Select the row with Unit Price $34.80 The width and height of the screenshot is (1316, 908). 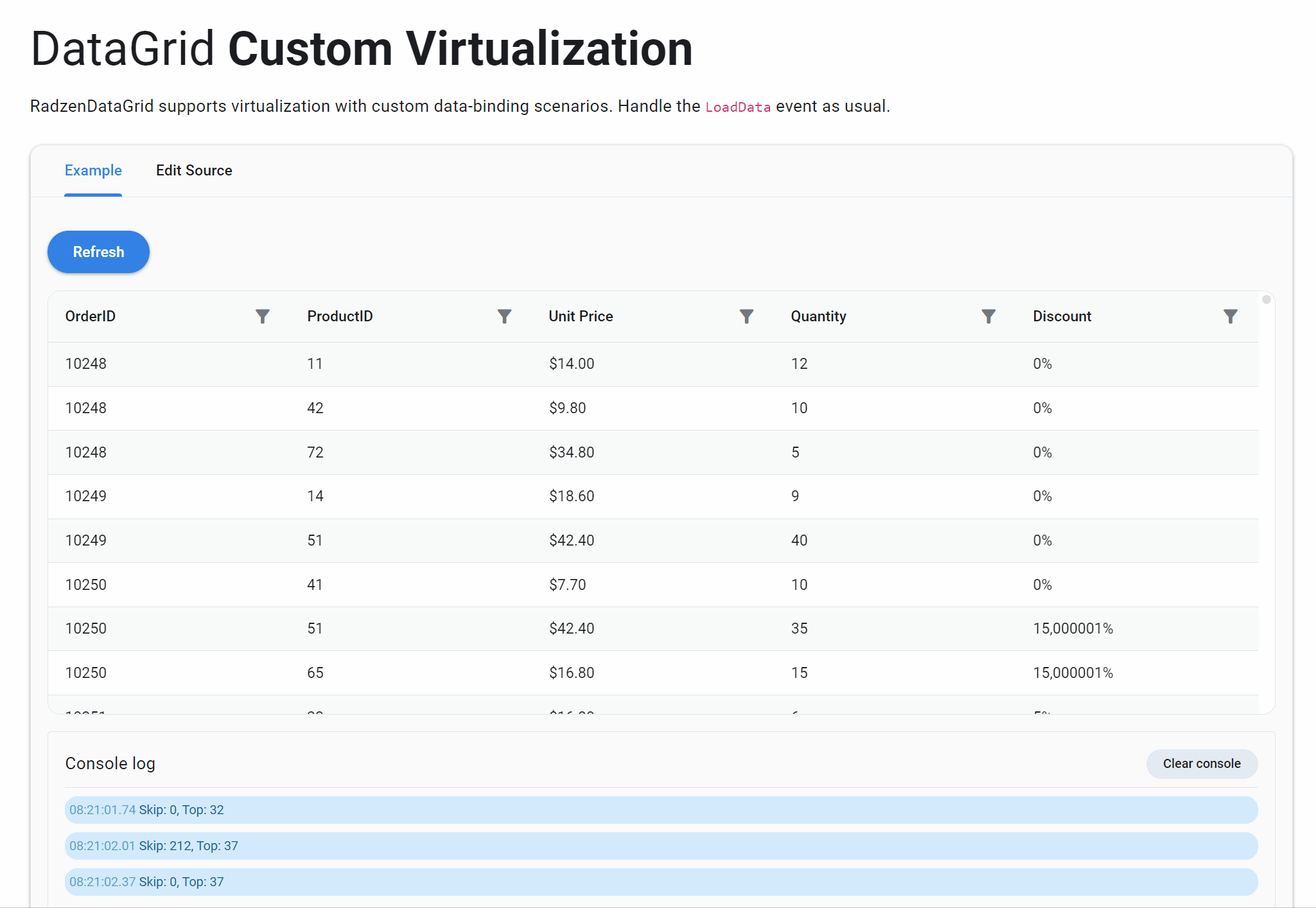(571, 452)
